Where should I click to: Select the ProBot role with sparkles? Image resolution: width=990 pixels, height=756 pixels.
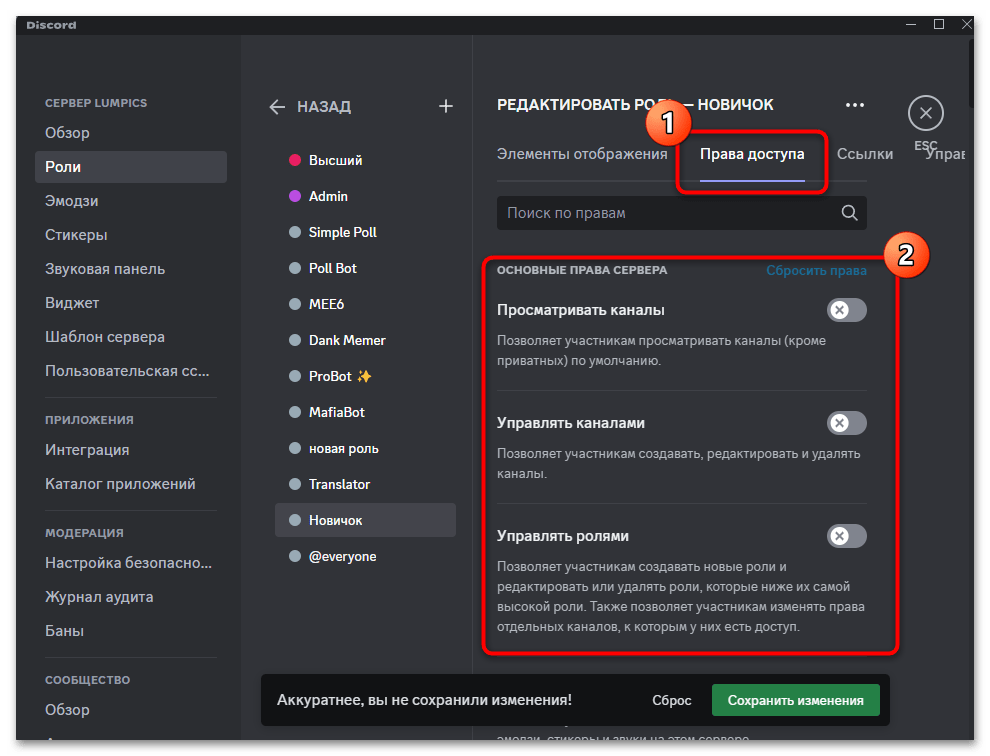[x=340, y=376]
